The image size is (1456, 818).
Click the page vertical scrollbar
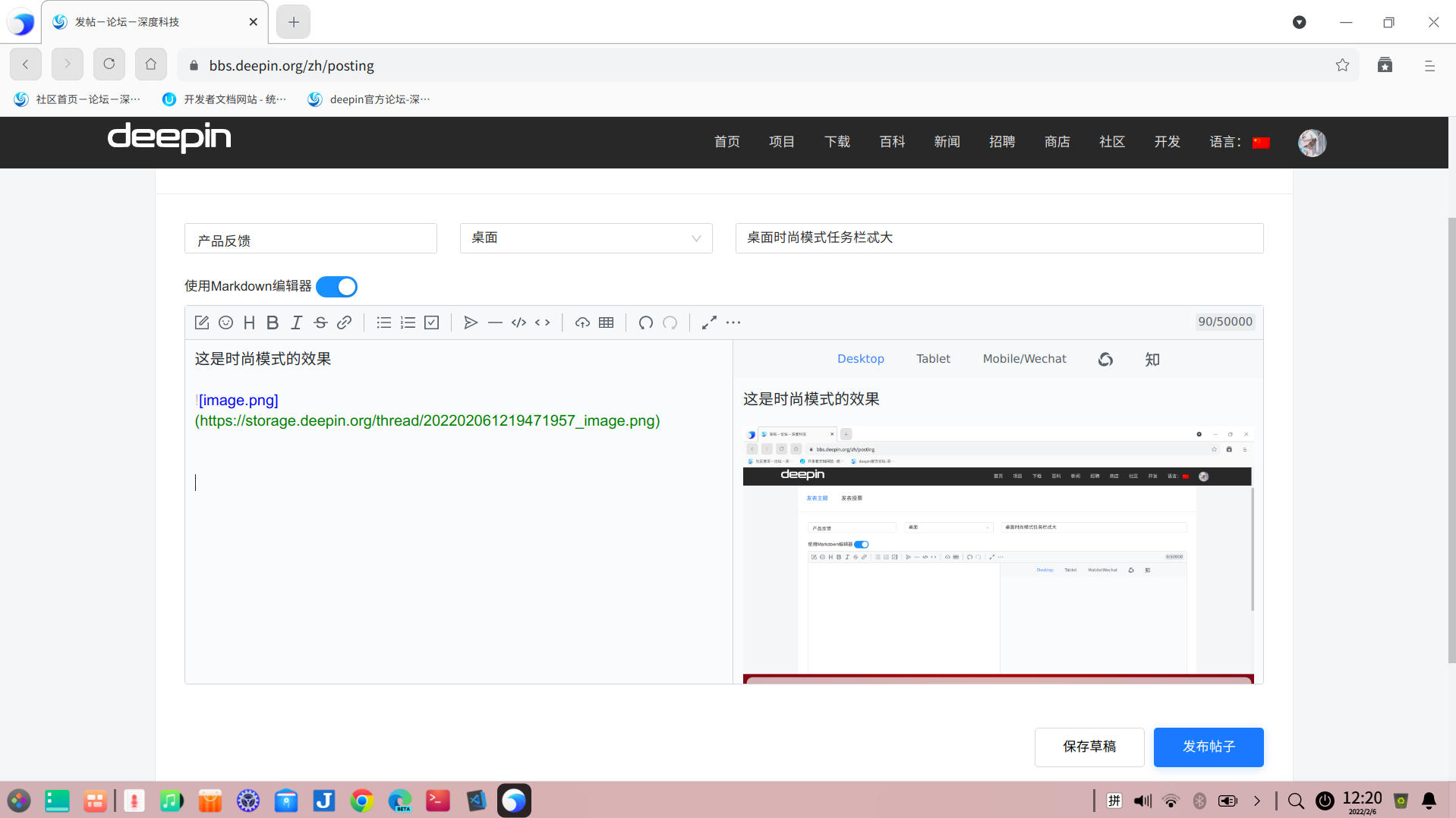click(1451, 440)
